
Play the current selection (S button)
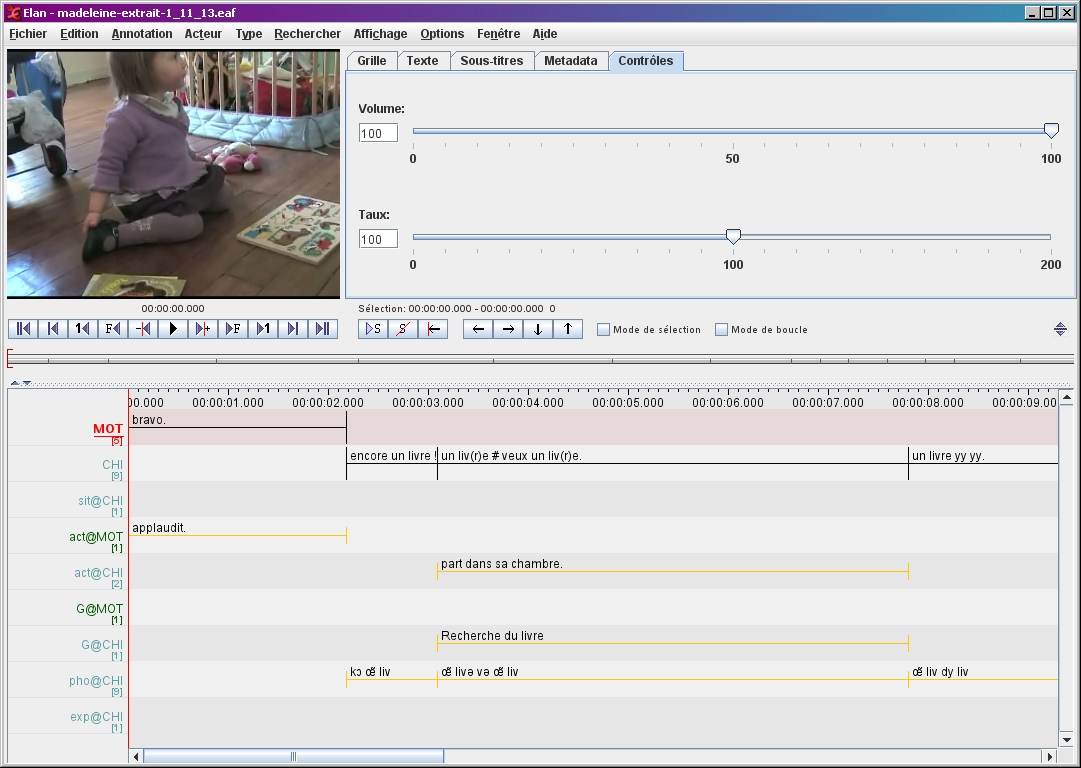coord(373,329)
